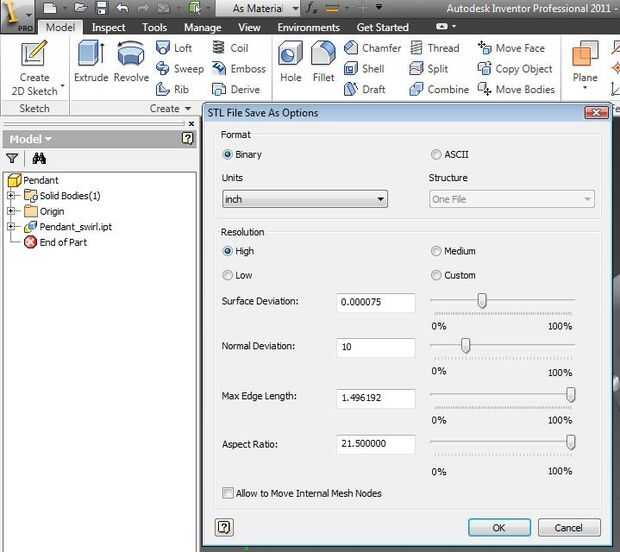Open the Get Started ribbon tab
Image resolution: width=620 pixels, height=552 pixels.
[x=382, y=27]
